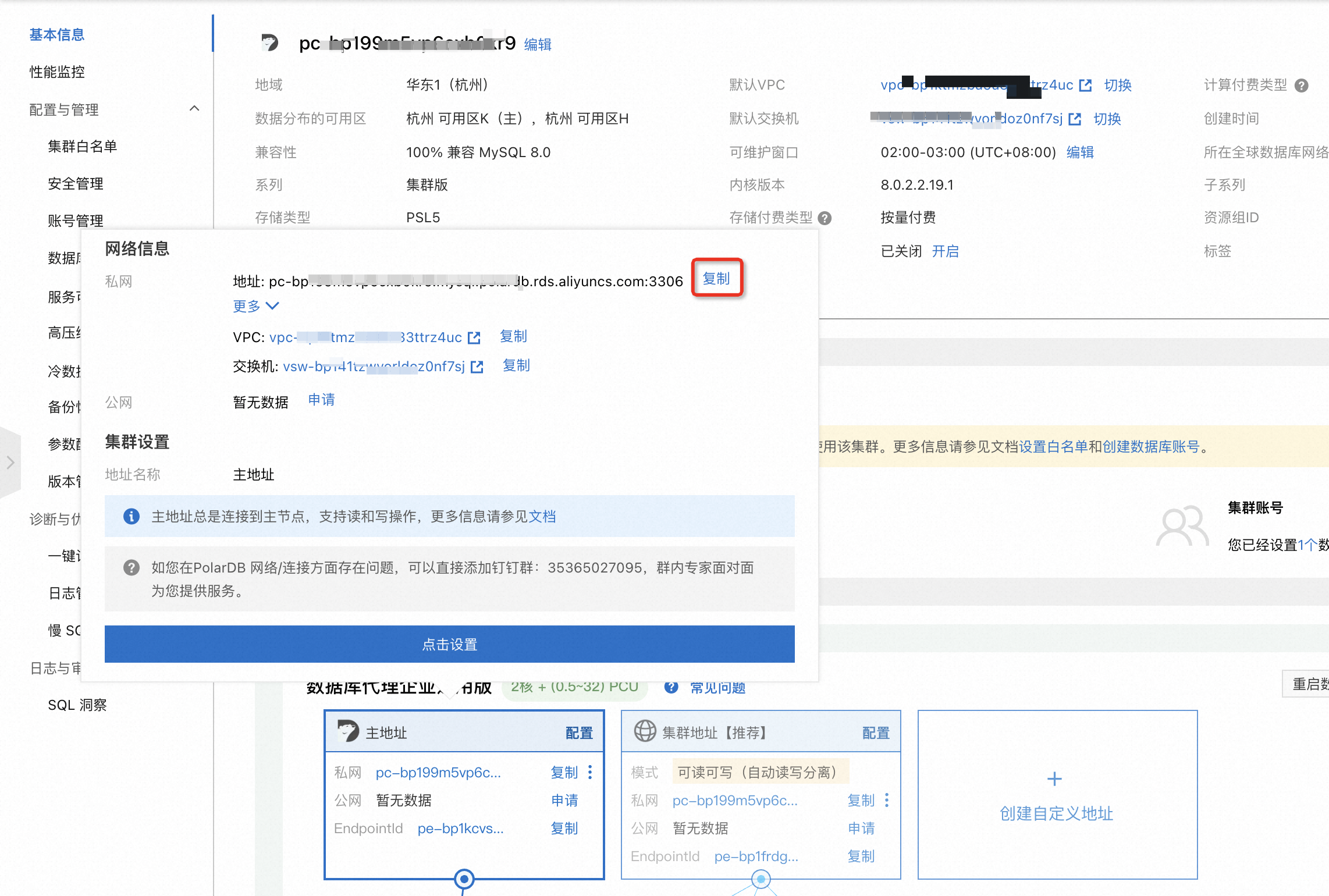Copy the 集群地址 EndpointId
The height and width of the screenshot is (896, 1329).
click(x=861, y=856)
